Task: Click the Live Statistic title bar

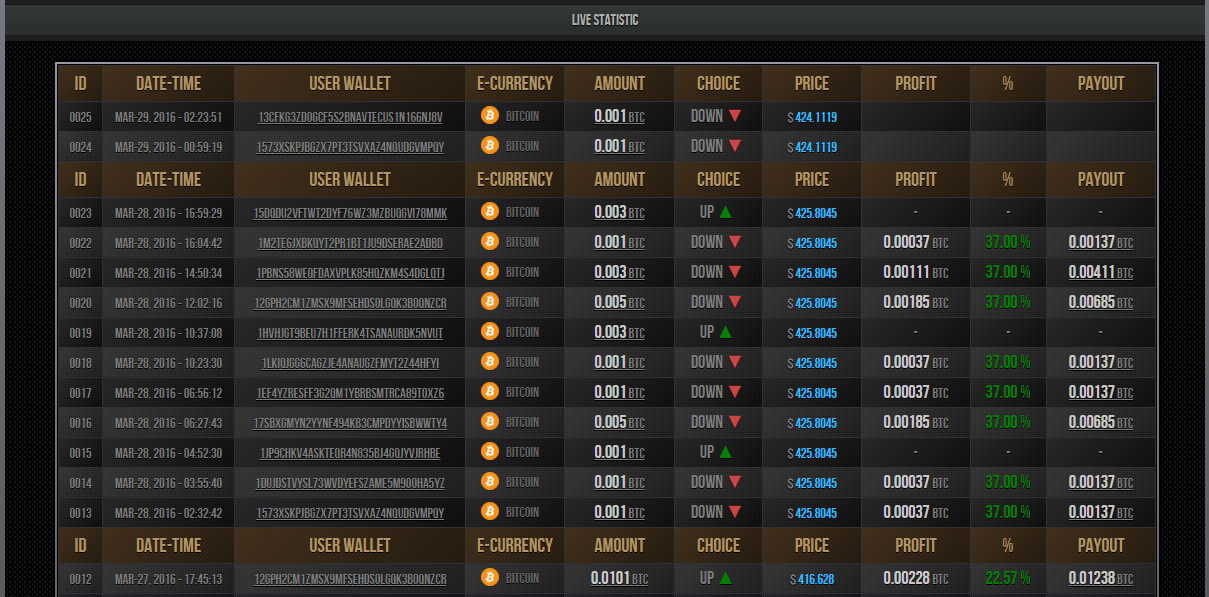Action: (604, 20)
